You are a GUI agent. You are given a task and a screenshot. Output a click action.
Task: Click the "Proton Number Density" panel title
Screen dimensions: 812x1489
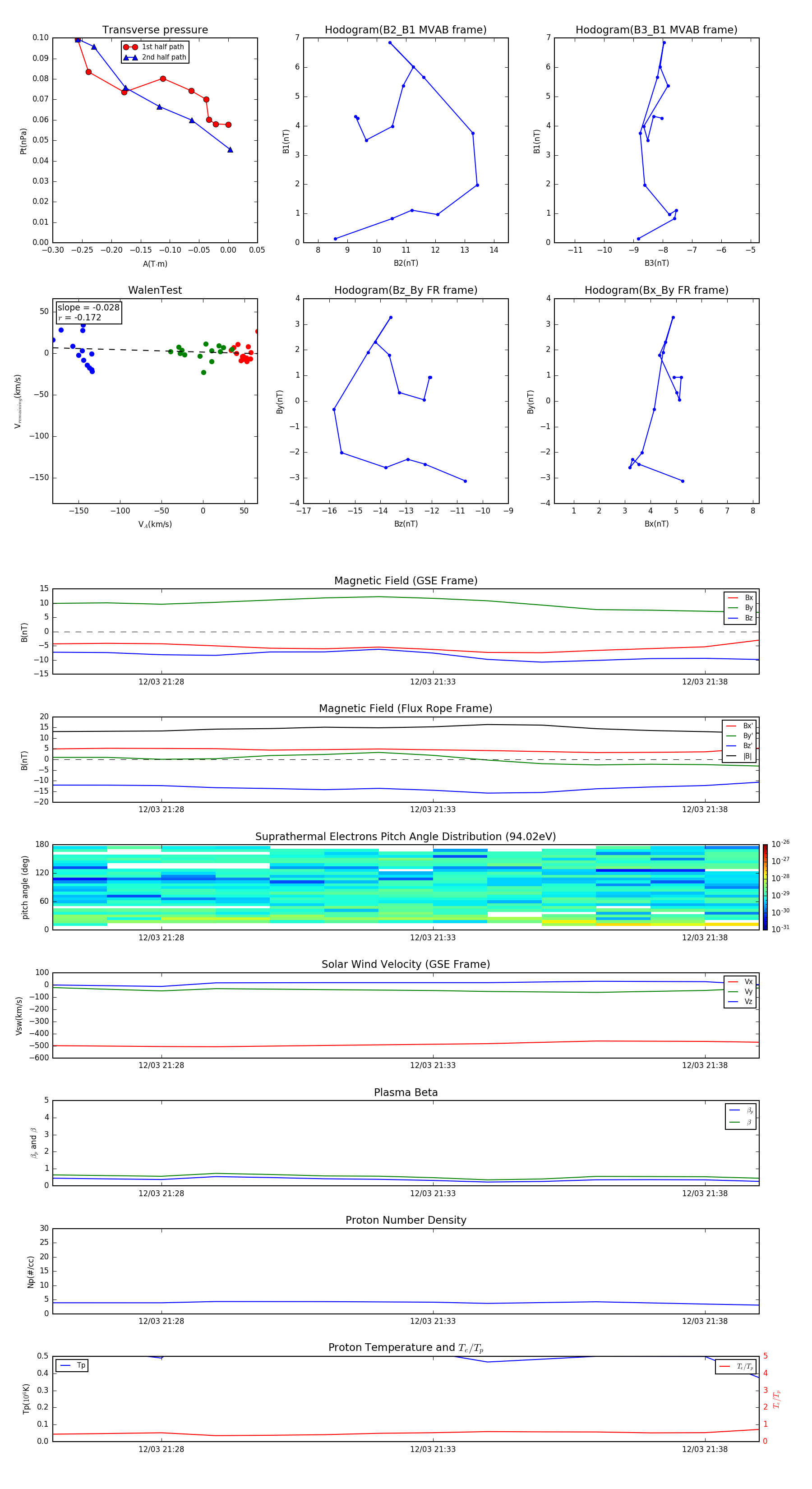coord(405,1220)
